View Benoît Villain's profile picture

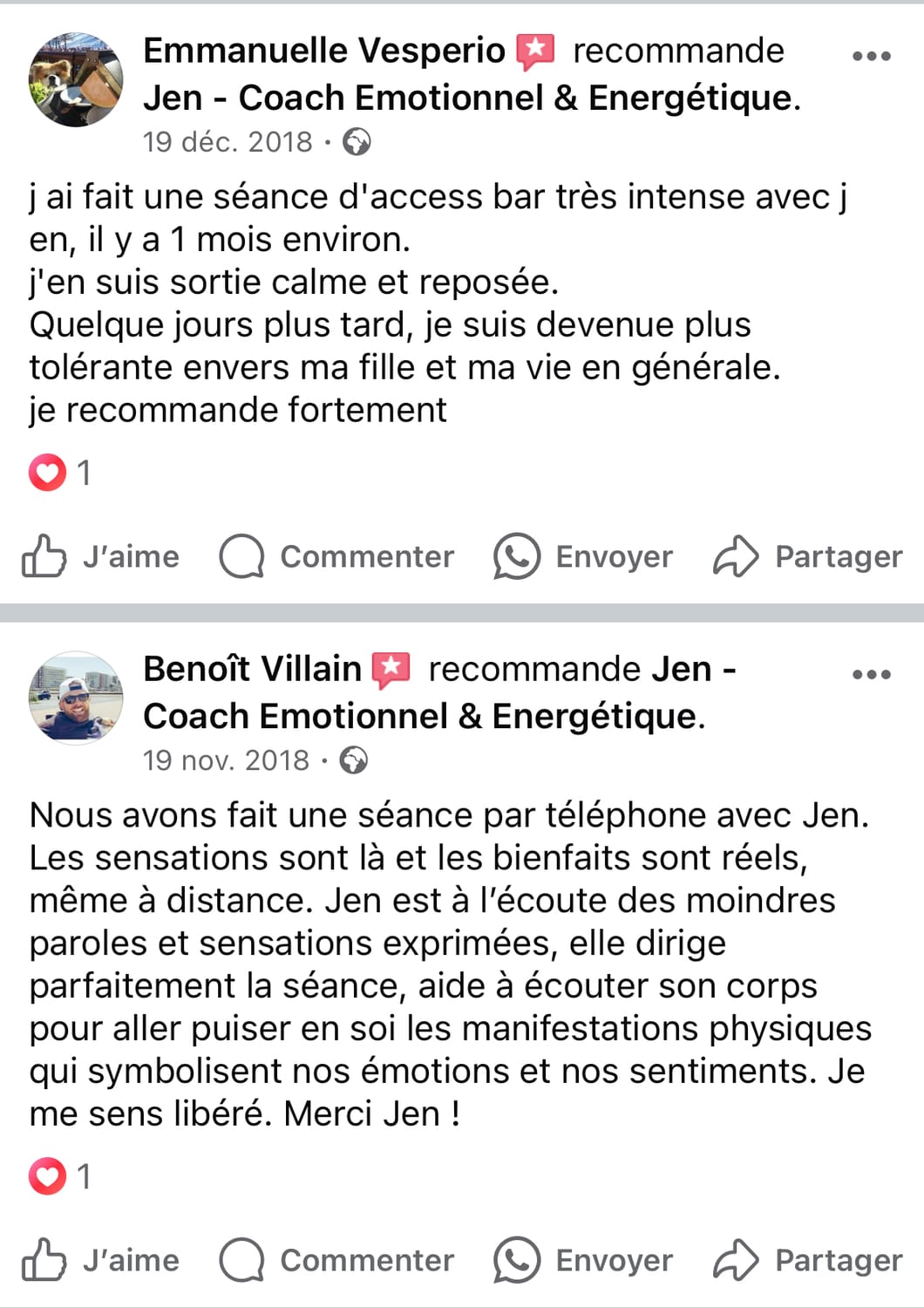pos(76,698)
